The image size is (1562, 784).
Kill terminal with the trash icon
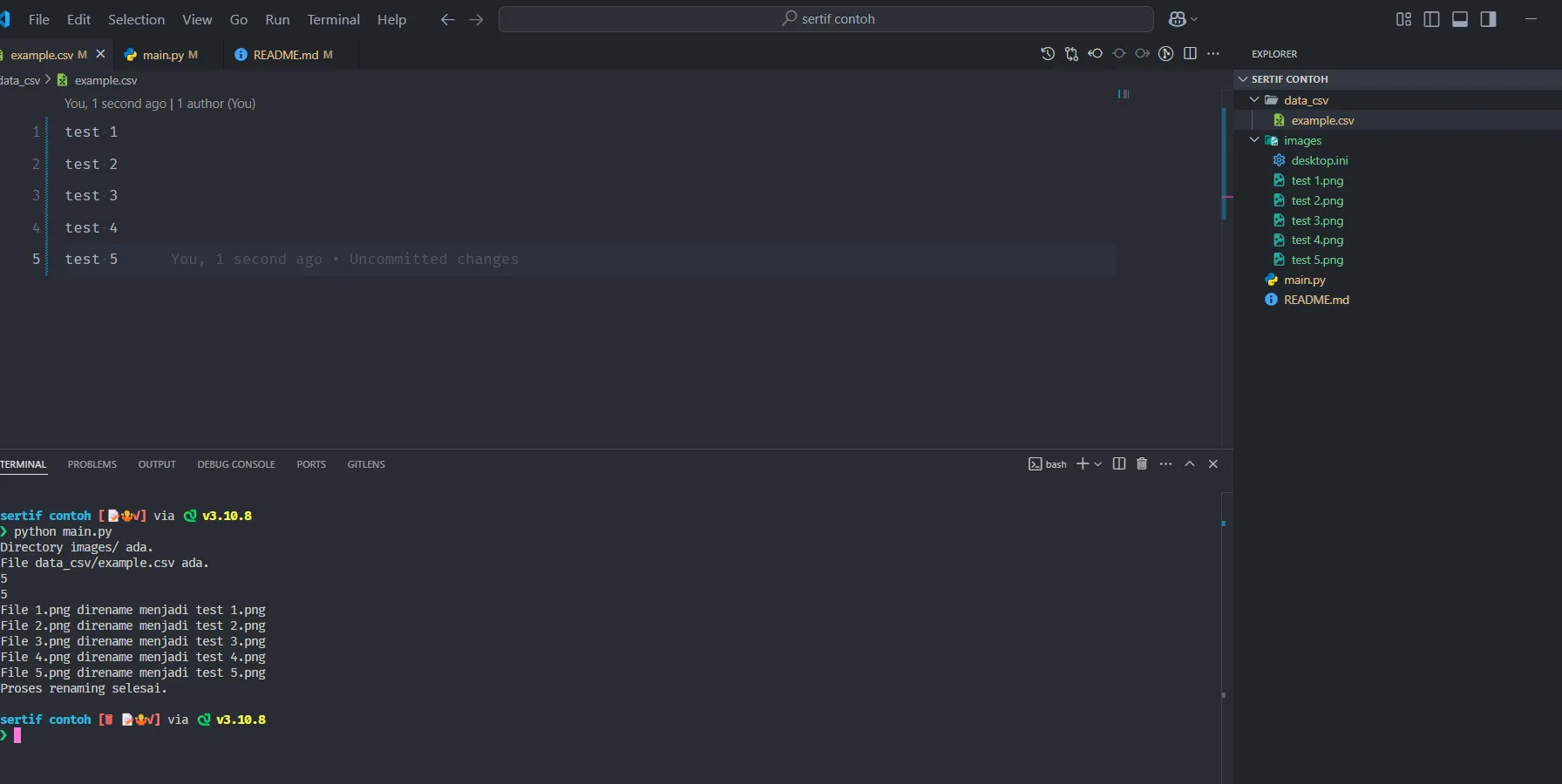tap(1142, 464)
